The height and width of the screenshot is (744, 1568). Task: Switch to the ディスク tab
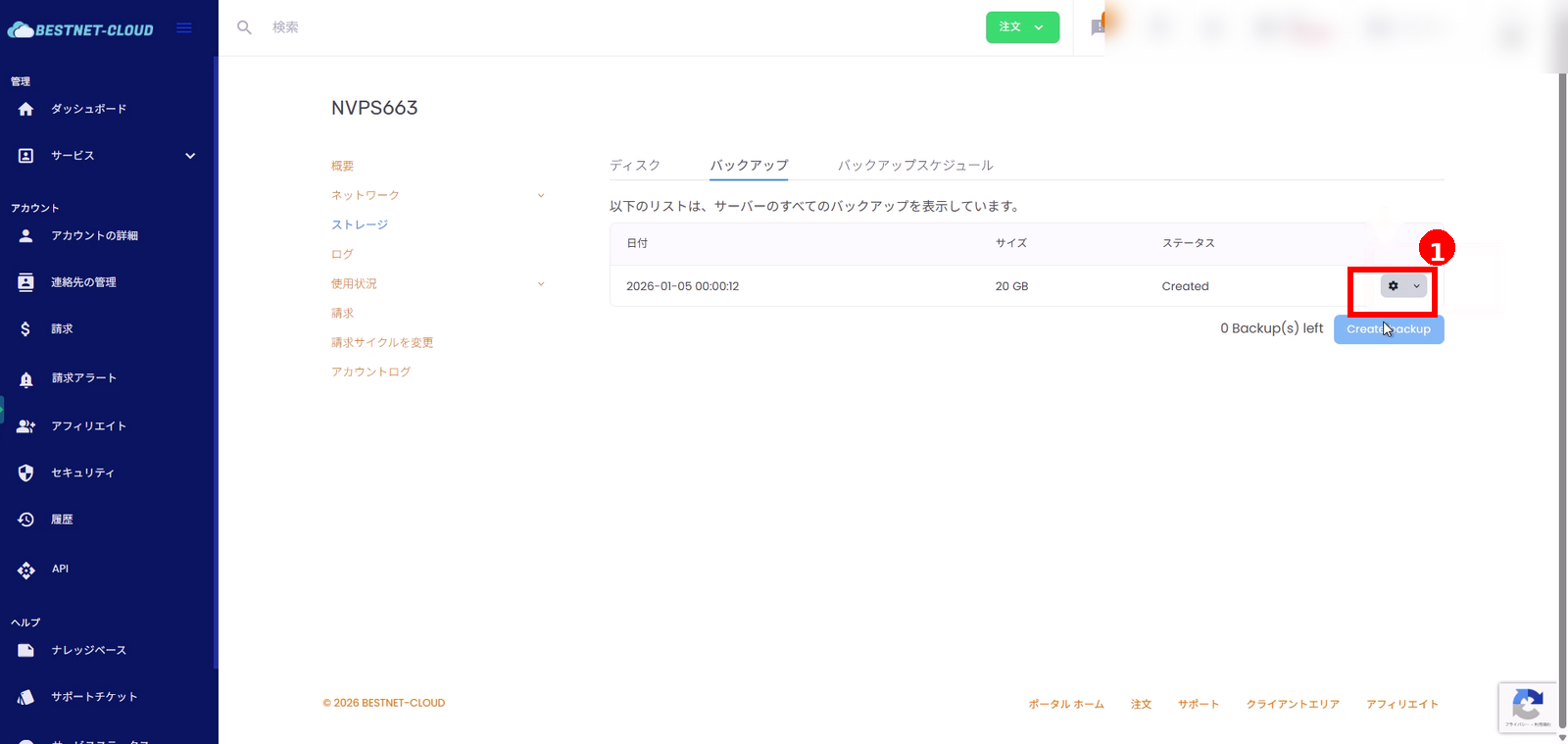coord(634,166)
